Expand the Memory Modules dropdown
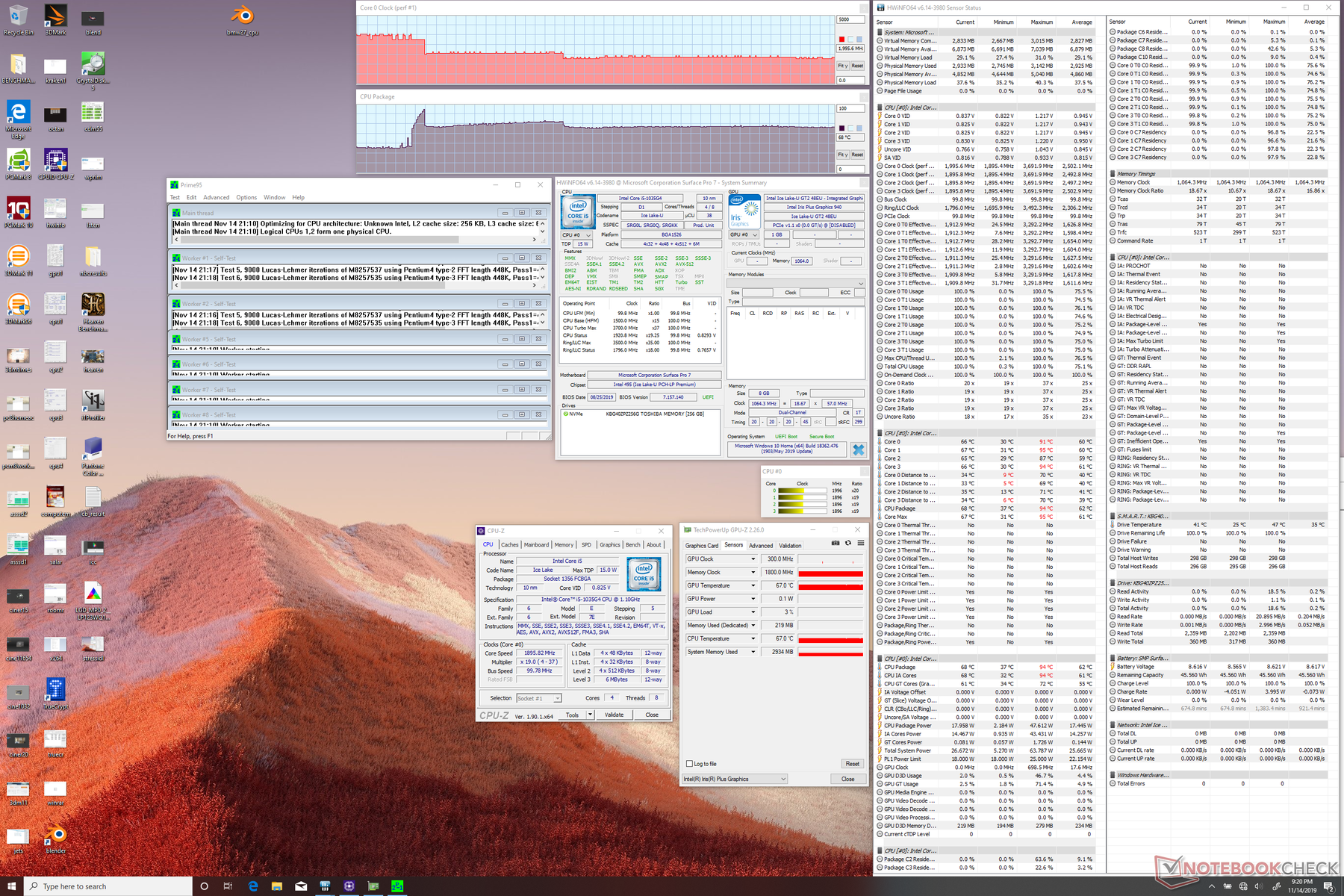The image size is (1344, 896). click(796, 284)
